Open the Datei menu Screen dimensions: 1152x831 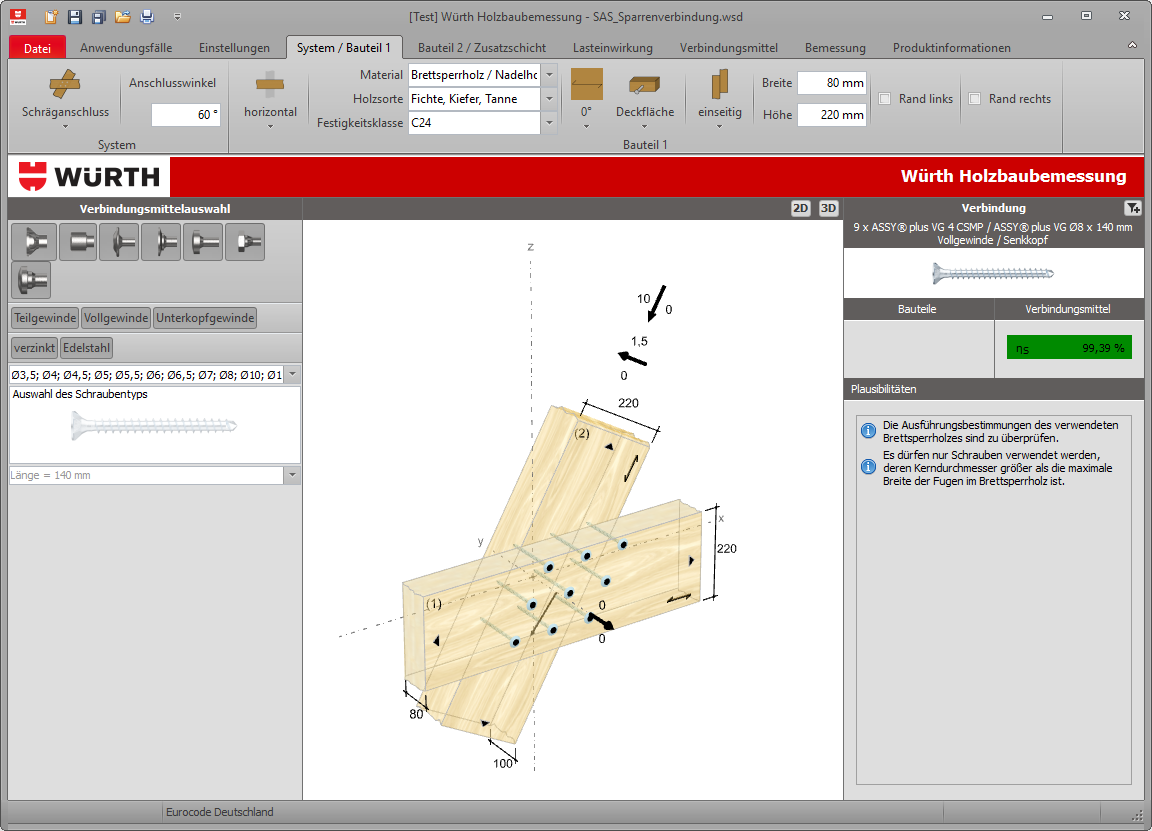click(x=37, y=48)
